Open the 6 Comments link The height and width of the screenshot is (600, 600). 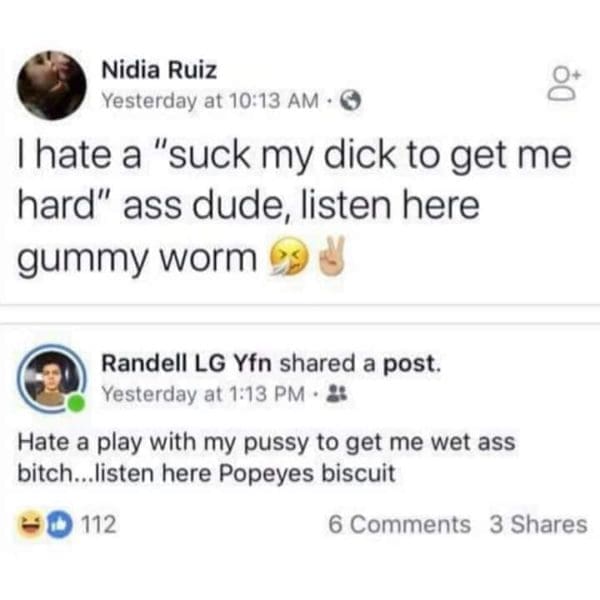399,524
